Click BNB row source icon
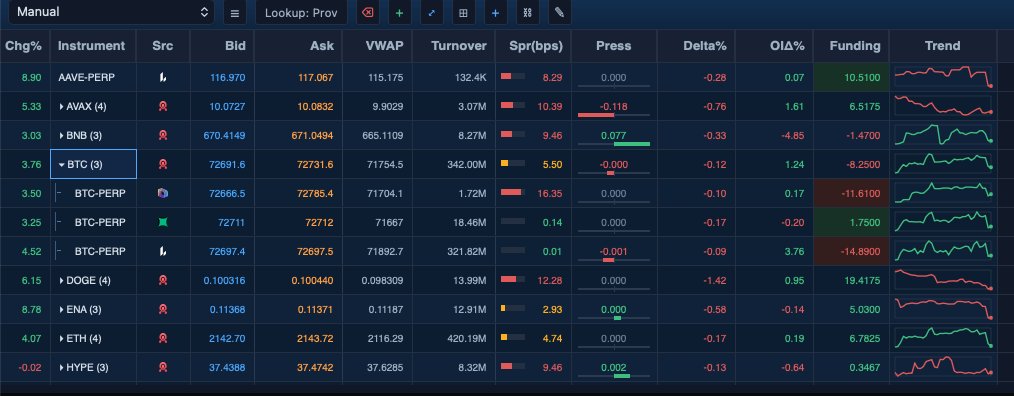This screenshot has width=1014, height=396. (163, 136)
